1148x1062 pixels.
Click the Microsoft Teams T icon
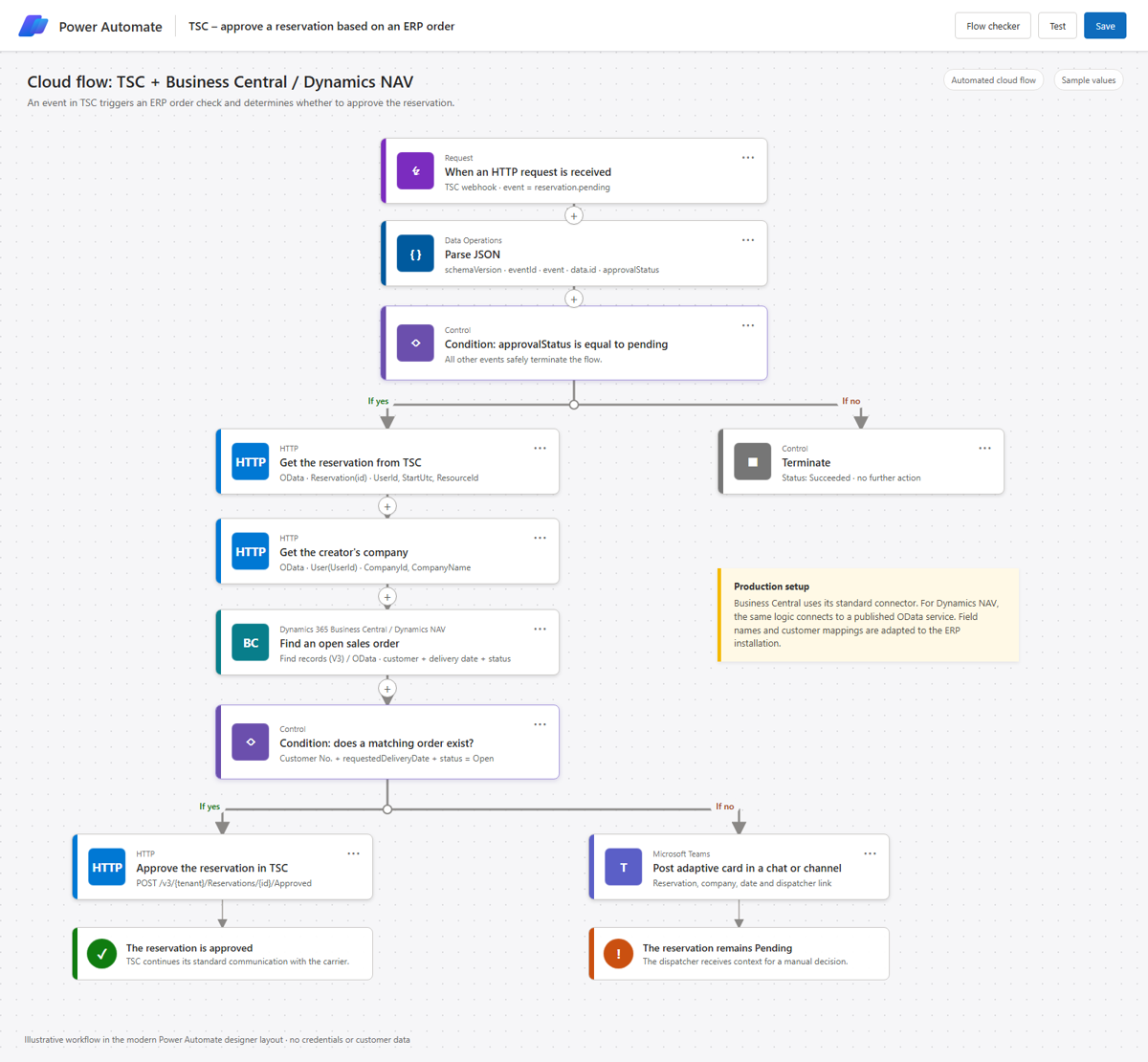[x=624, y=867]
